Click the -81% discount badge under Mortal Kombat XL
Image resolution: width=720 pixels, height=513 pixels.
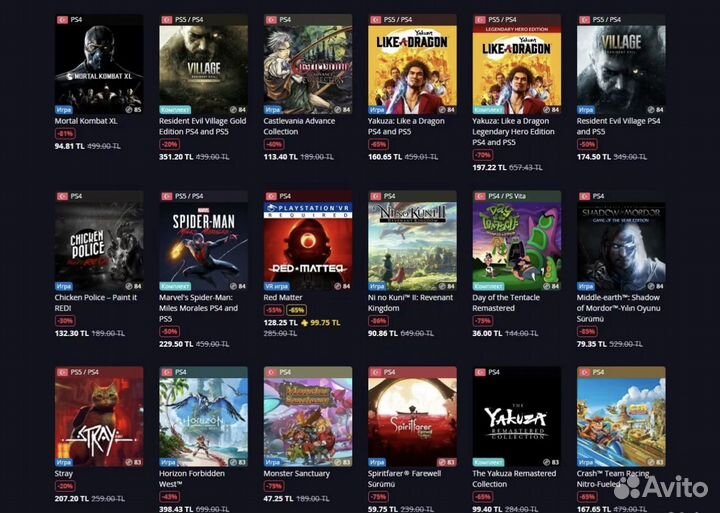[x=65, y=134]
